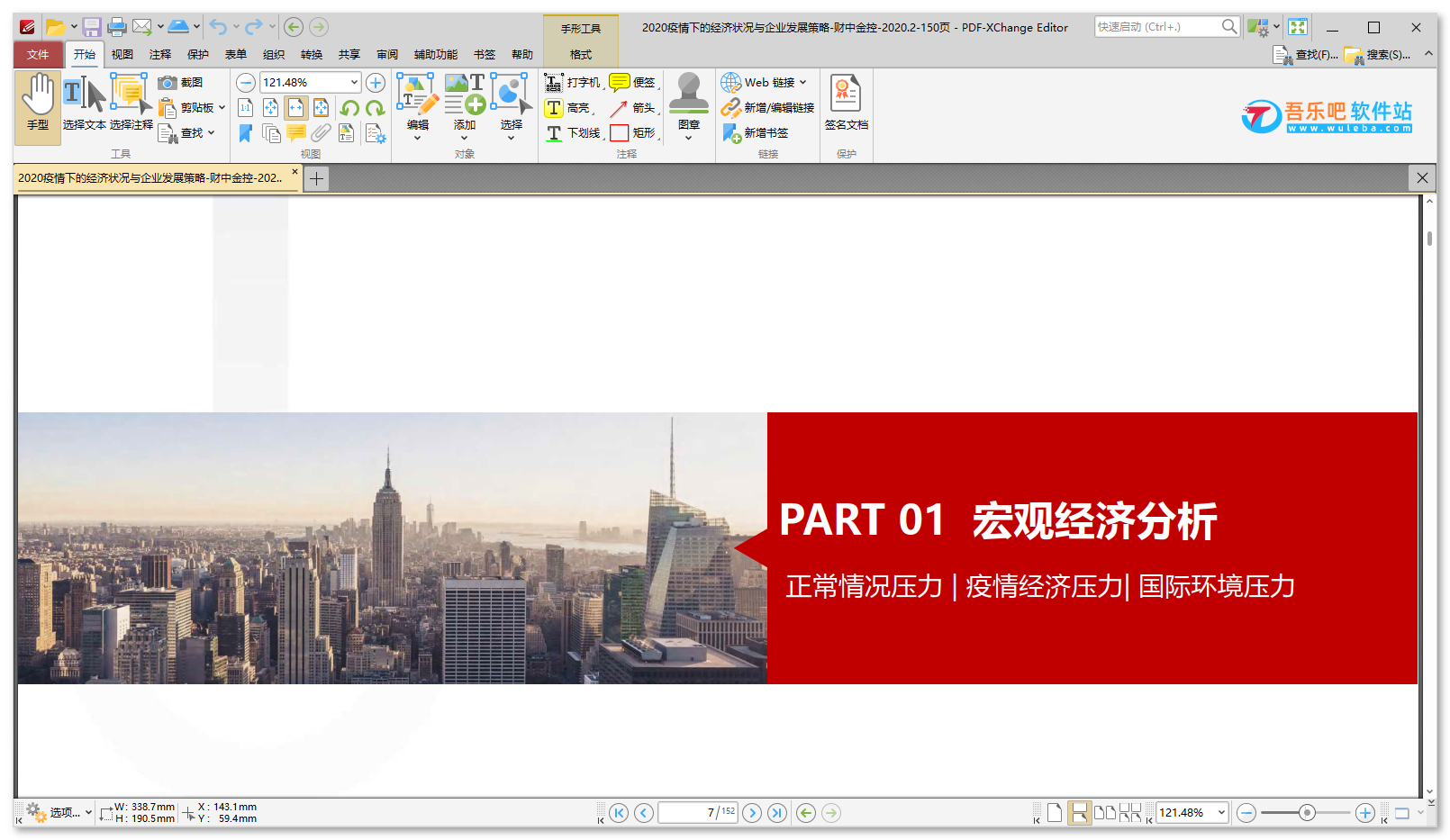Zoom in with the ribbon plus button
This screenshot has width=1450, height=840.
(376, 83)
